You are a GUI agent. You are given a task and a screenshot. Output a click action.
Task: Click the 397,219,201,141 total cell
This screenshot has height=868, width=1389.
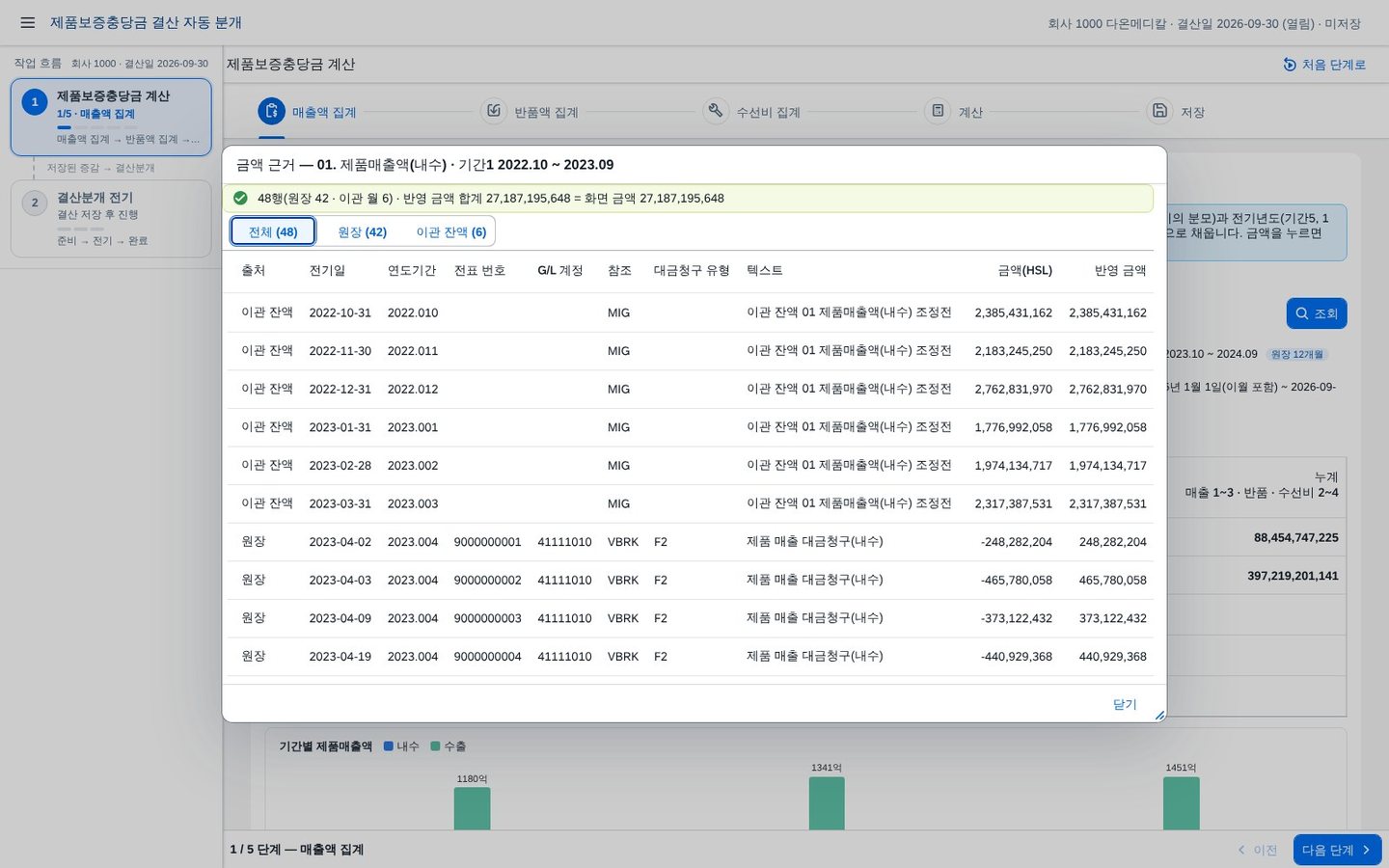[1293, 576]
